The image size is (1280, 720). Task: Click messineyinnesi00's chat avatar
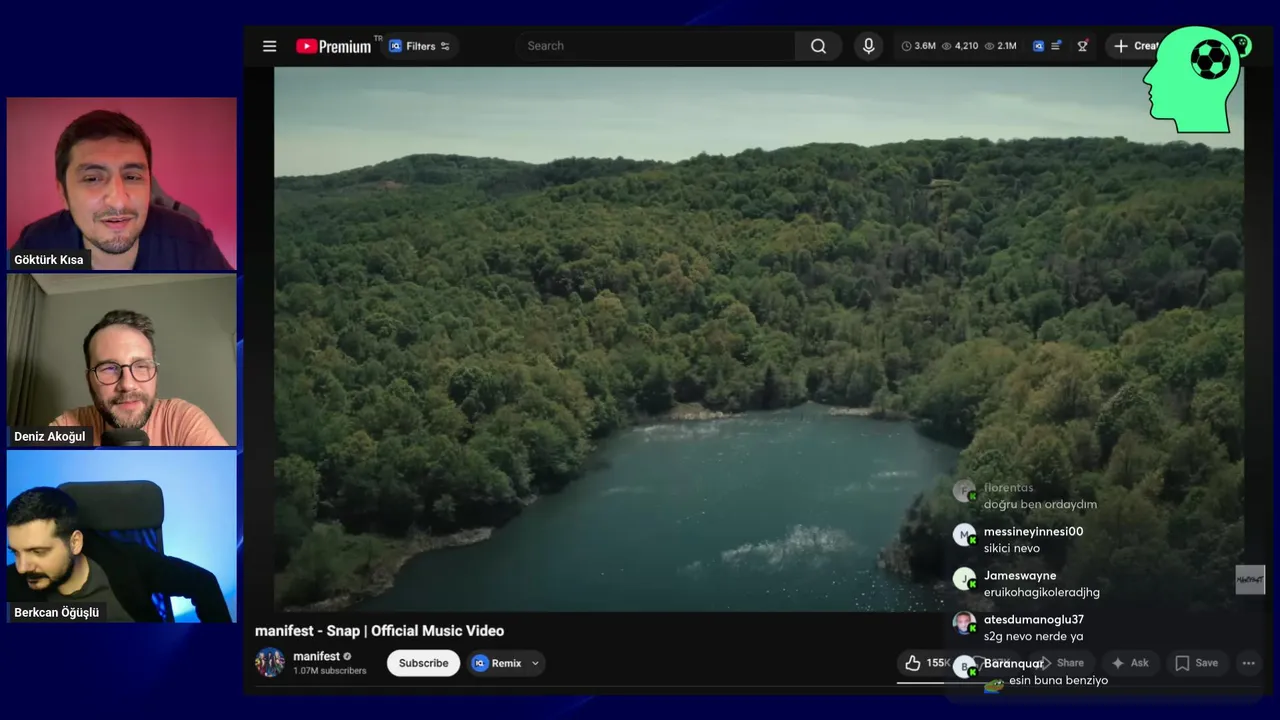pyautogui.click(x=964, y=535)
